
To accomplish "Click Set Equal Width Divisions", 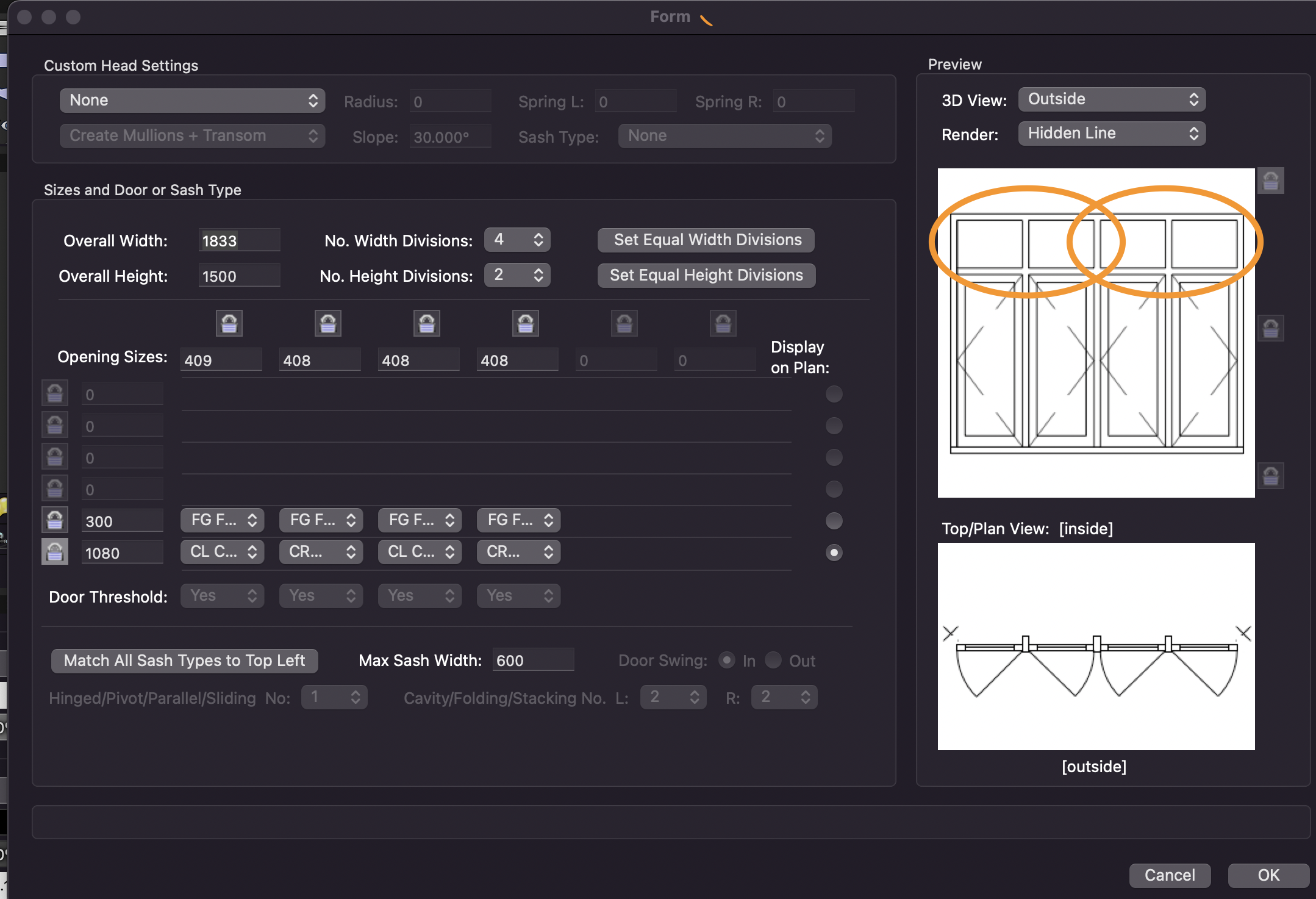I will point(705,240).
